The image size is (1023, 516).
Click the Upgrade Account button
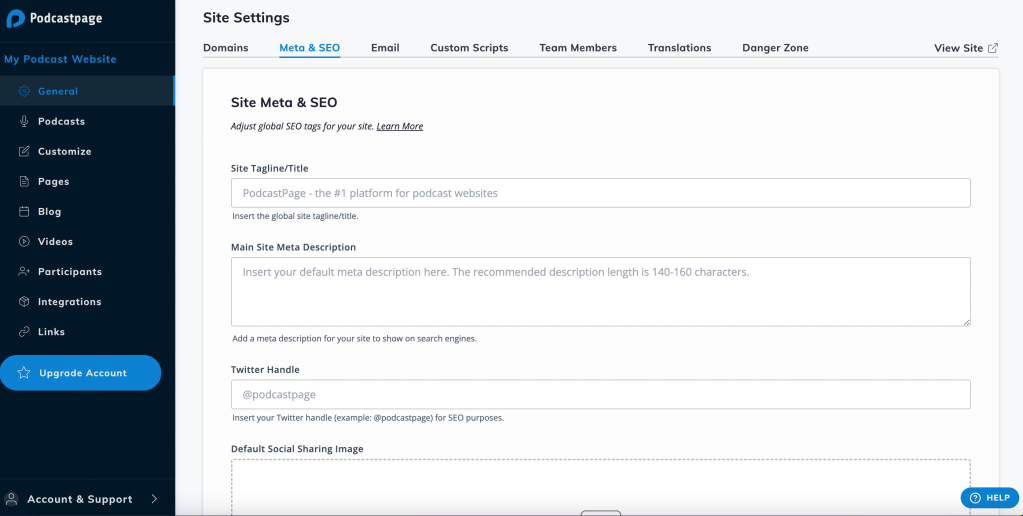tap(80, 373)
